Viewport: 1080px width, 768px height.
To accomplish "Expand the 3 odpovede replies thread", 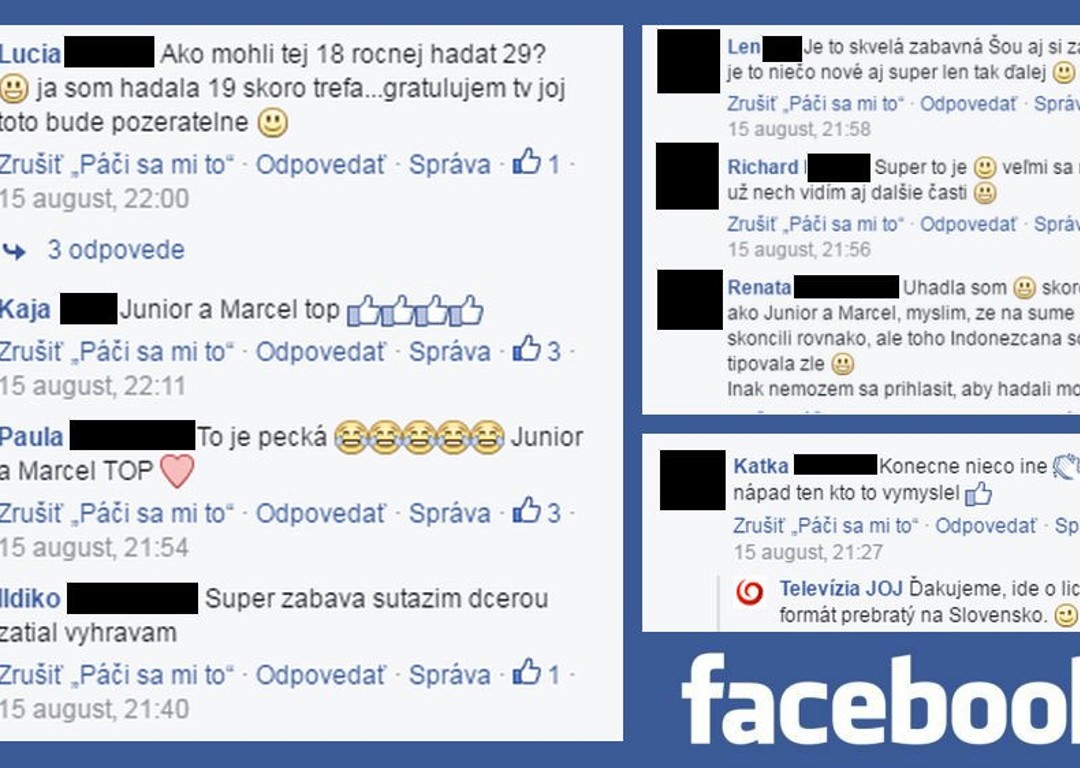I will coord(116,250).
